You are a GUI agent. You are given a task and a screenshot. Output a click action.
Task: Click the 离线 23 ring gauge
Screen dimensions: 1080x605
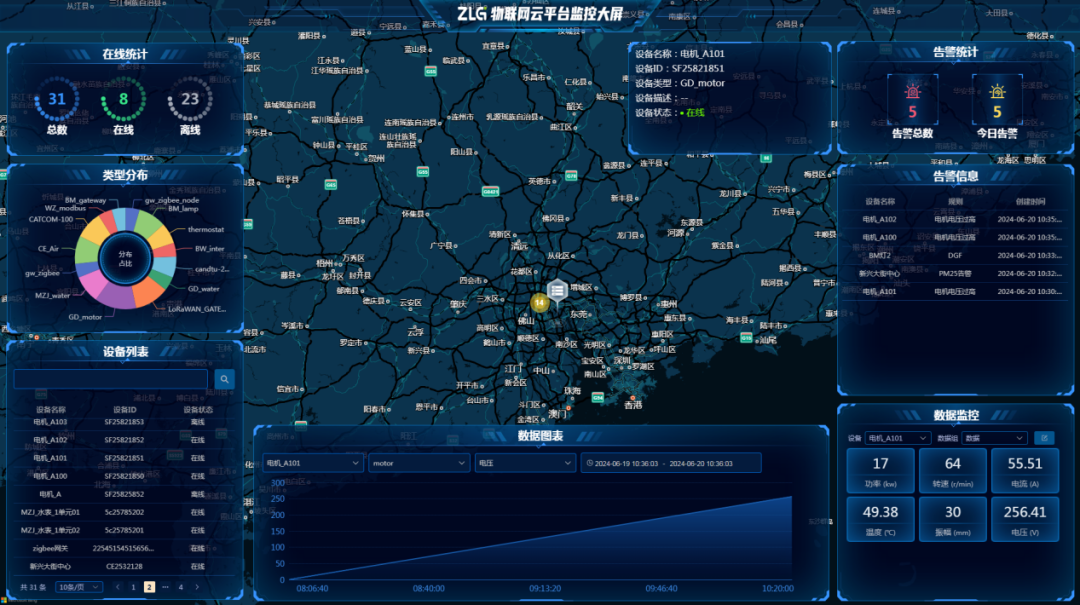point(190,99)
